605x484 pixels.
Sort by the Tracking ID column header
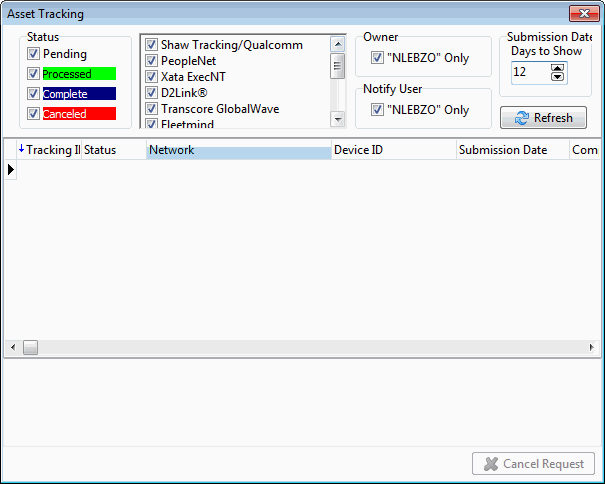(49, 150)
